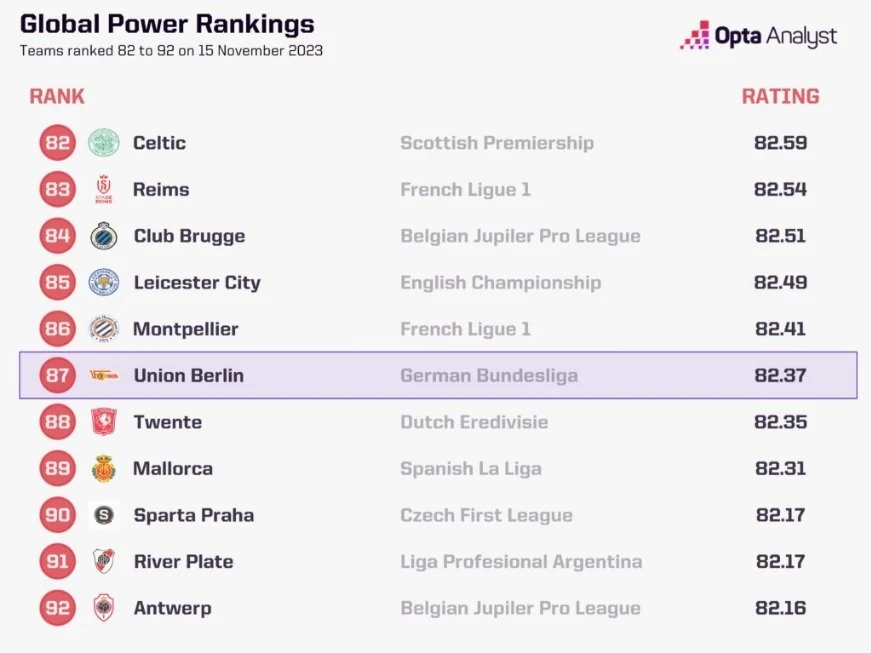The width and height of the screenshot is (871, 653).
Task: Select the rank 87 red badge
Action: (x=57, y=375)
